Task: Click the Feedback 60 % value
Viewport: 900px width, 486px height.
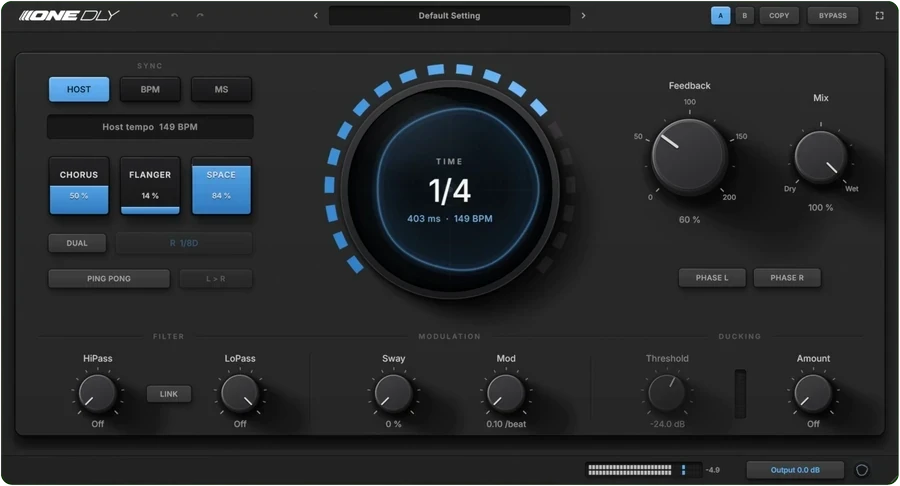Action: (x=689, y=220)
